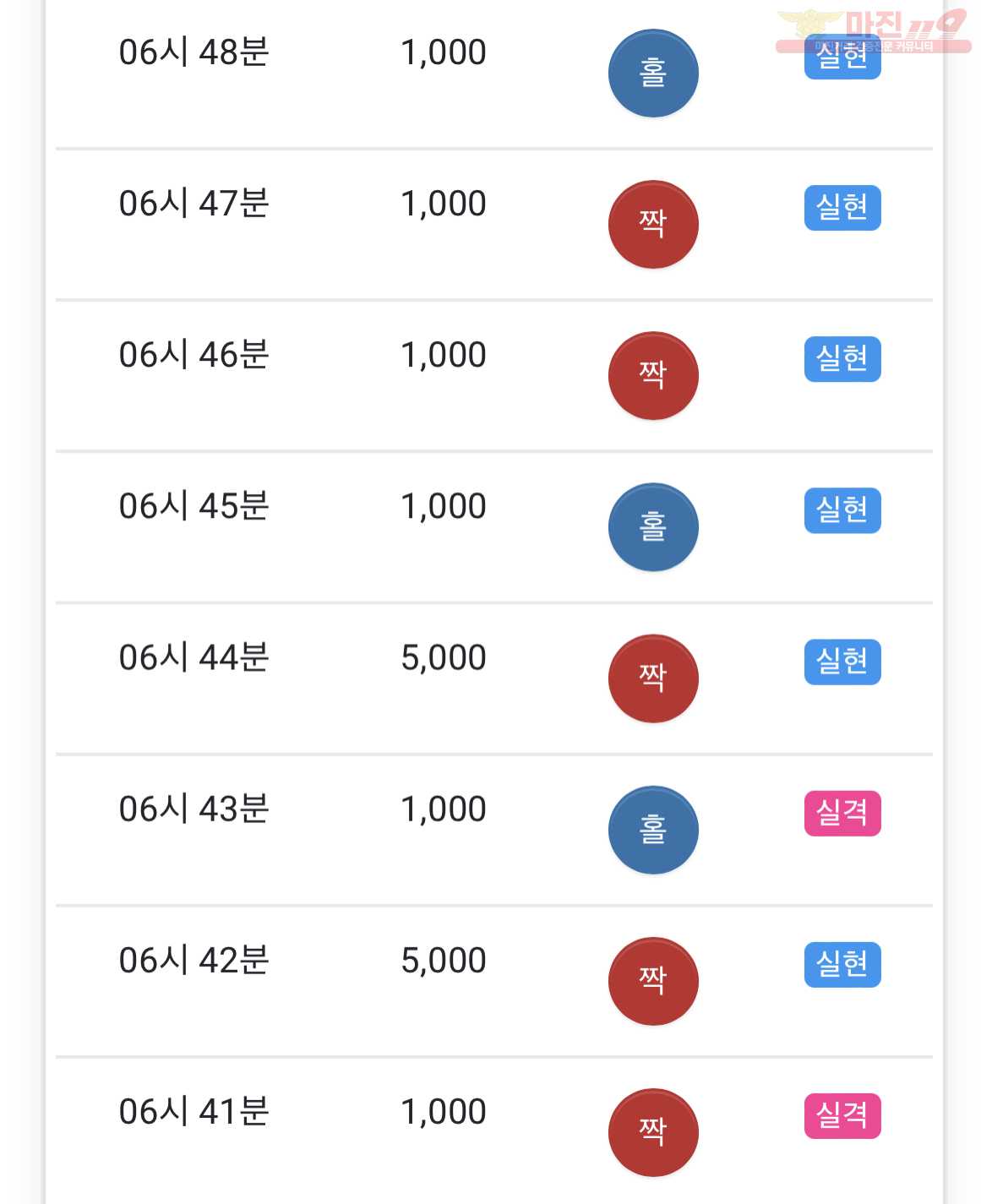Click the red 짝 circle at 06시 47분
Screen dimensions: 981x1204
pos(653,225)
